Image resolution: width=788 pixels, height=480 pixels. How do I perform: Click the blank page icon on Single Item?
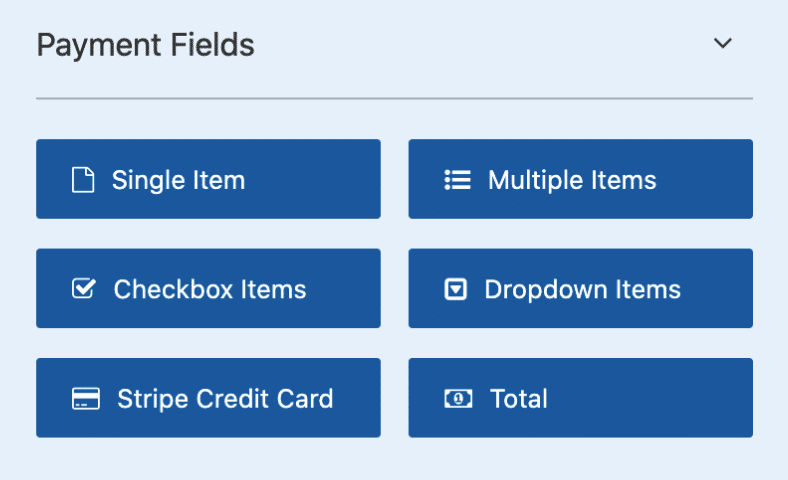(83, 180)
